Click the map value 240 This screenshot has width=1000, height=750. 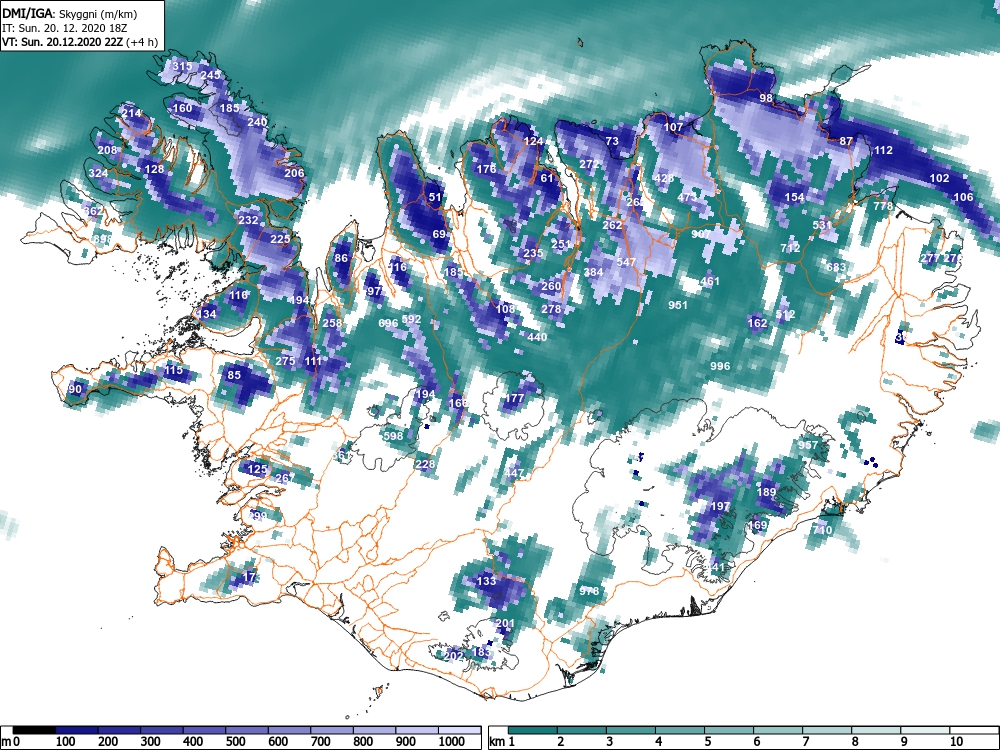click(x=257, y=122)
